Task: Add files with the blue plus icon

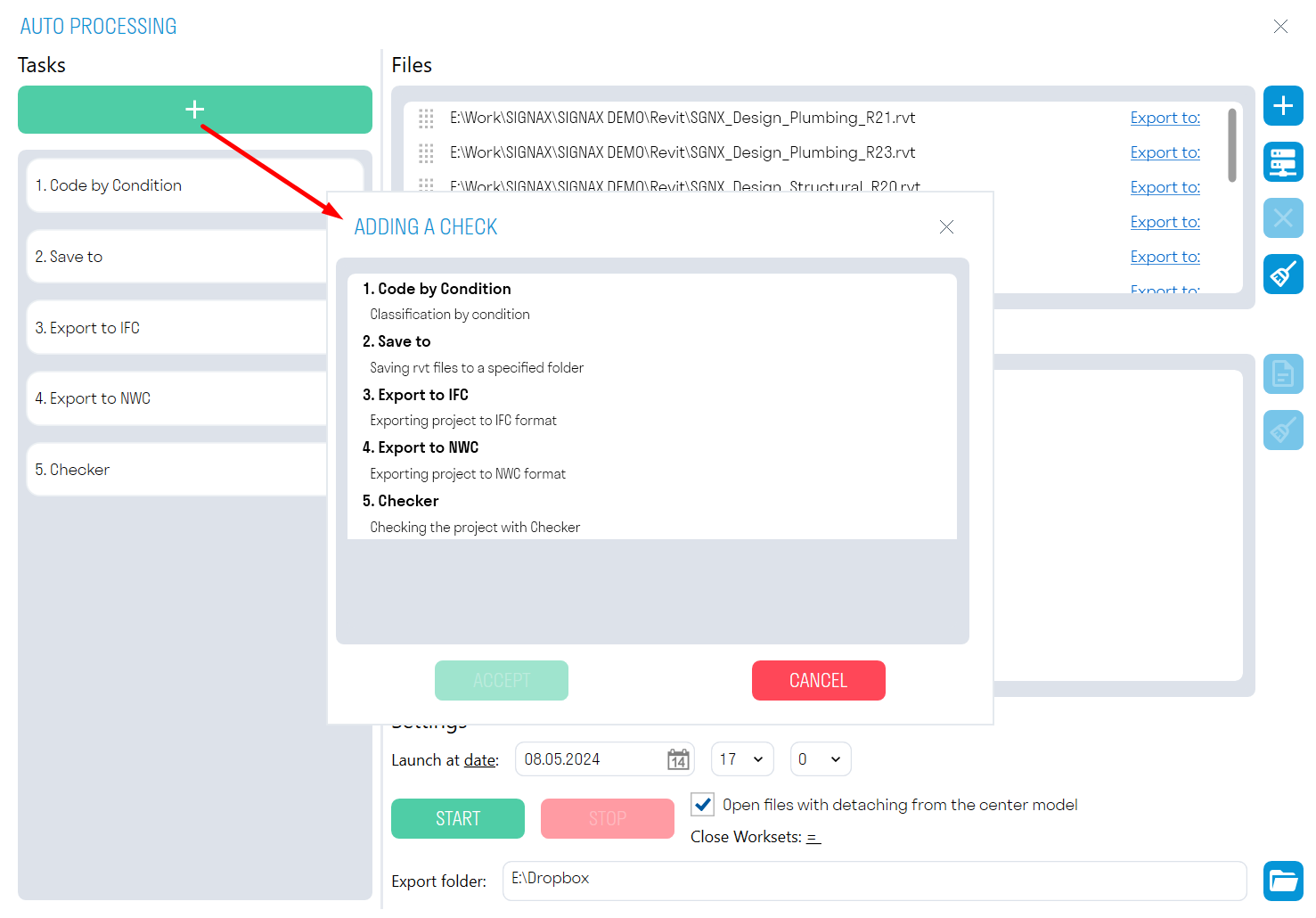Action: pos(1283,106)
